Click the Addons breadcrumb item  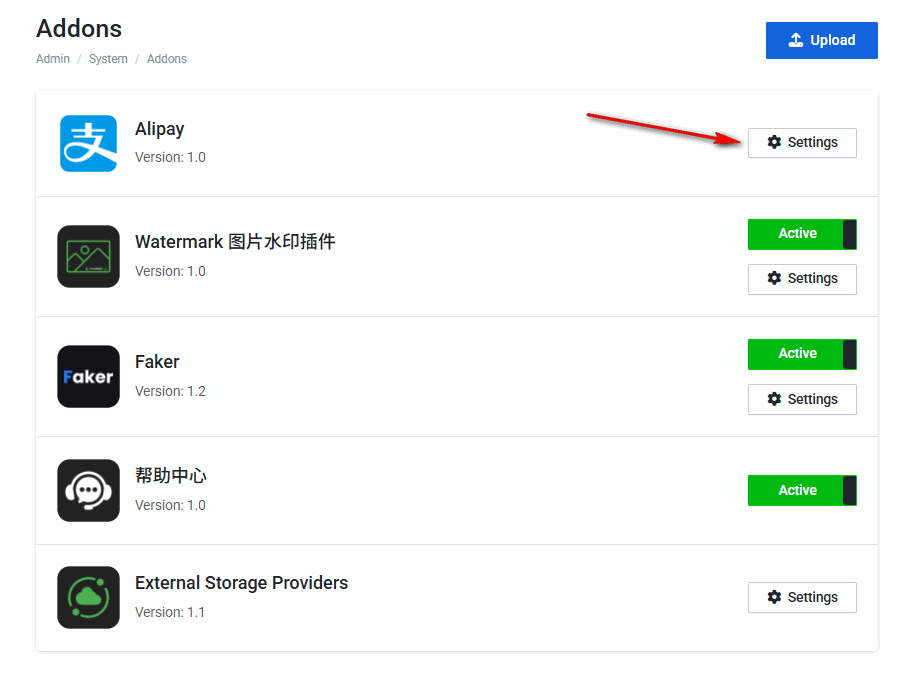(x=167, y=59)
